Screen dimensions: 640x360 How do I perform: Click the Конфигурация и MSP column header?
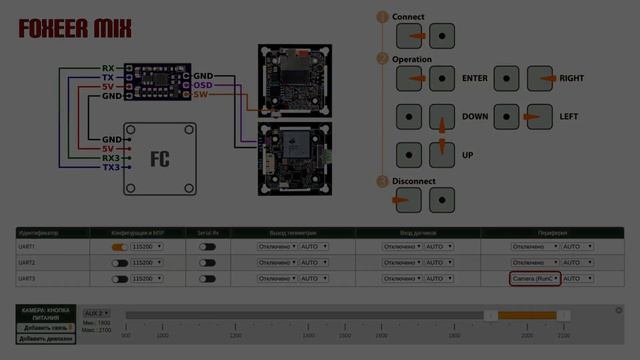coord(138,233)
